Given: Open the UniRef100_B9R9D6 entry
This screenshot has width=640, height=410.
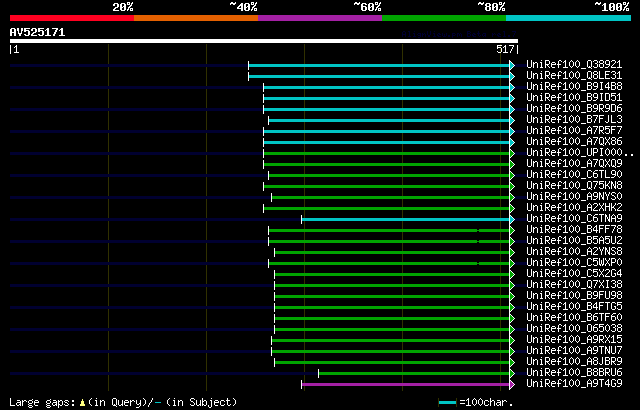Looking at the screenshot, I should (x=574, y=109).
